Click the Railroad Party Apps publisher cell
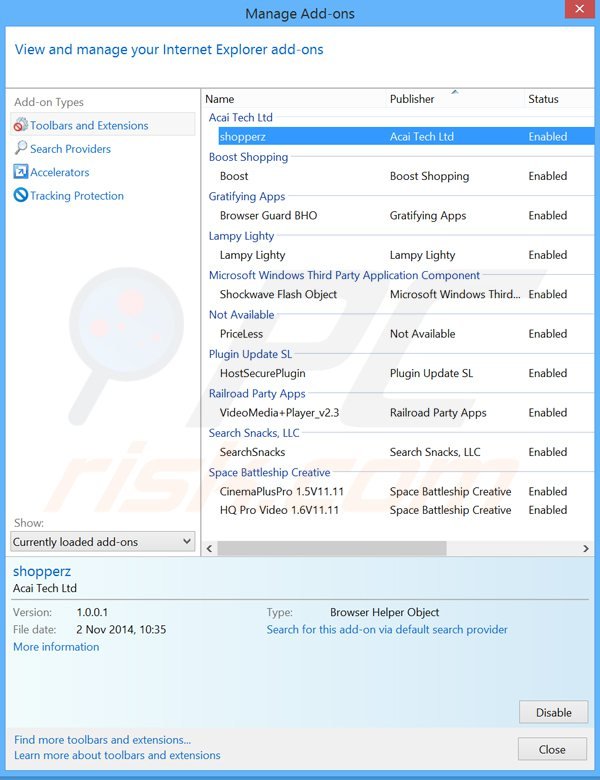 coord(438,412)
